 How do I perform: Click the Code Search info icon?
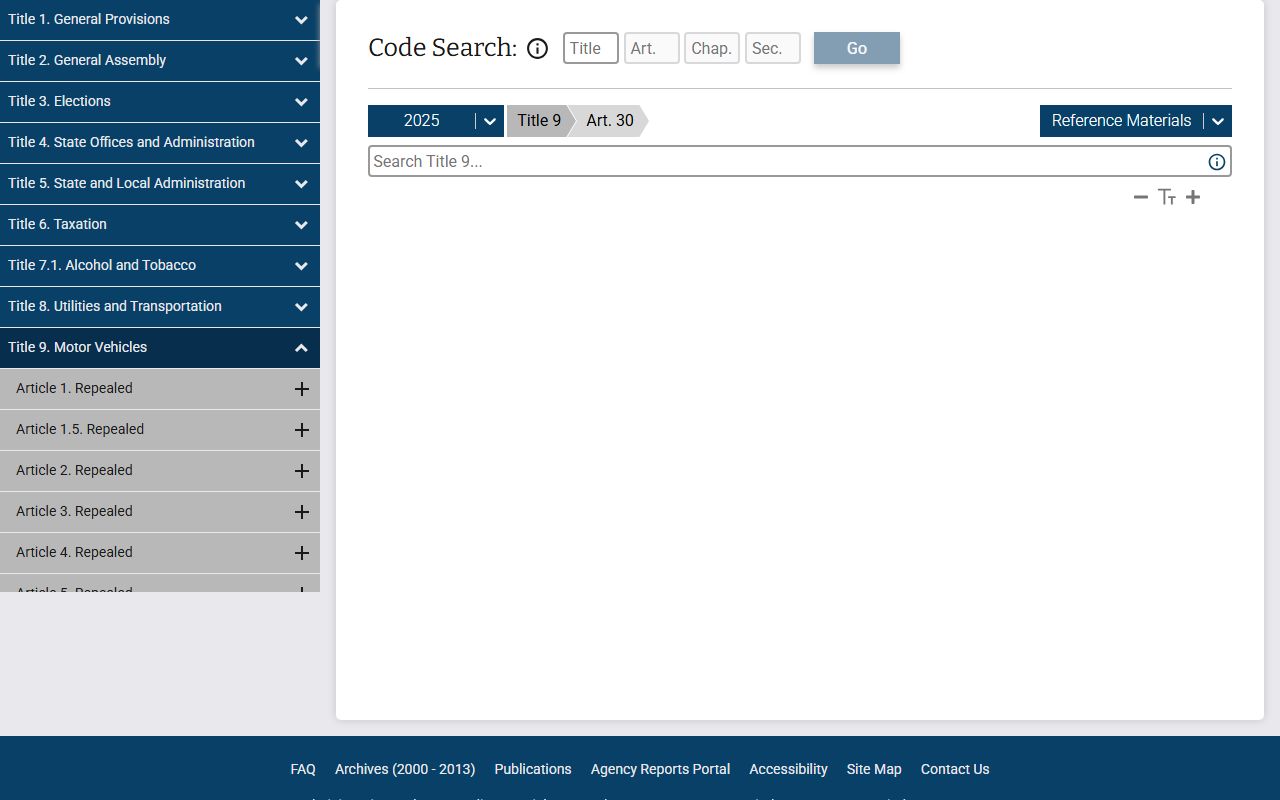[538, 48]
